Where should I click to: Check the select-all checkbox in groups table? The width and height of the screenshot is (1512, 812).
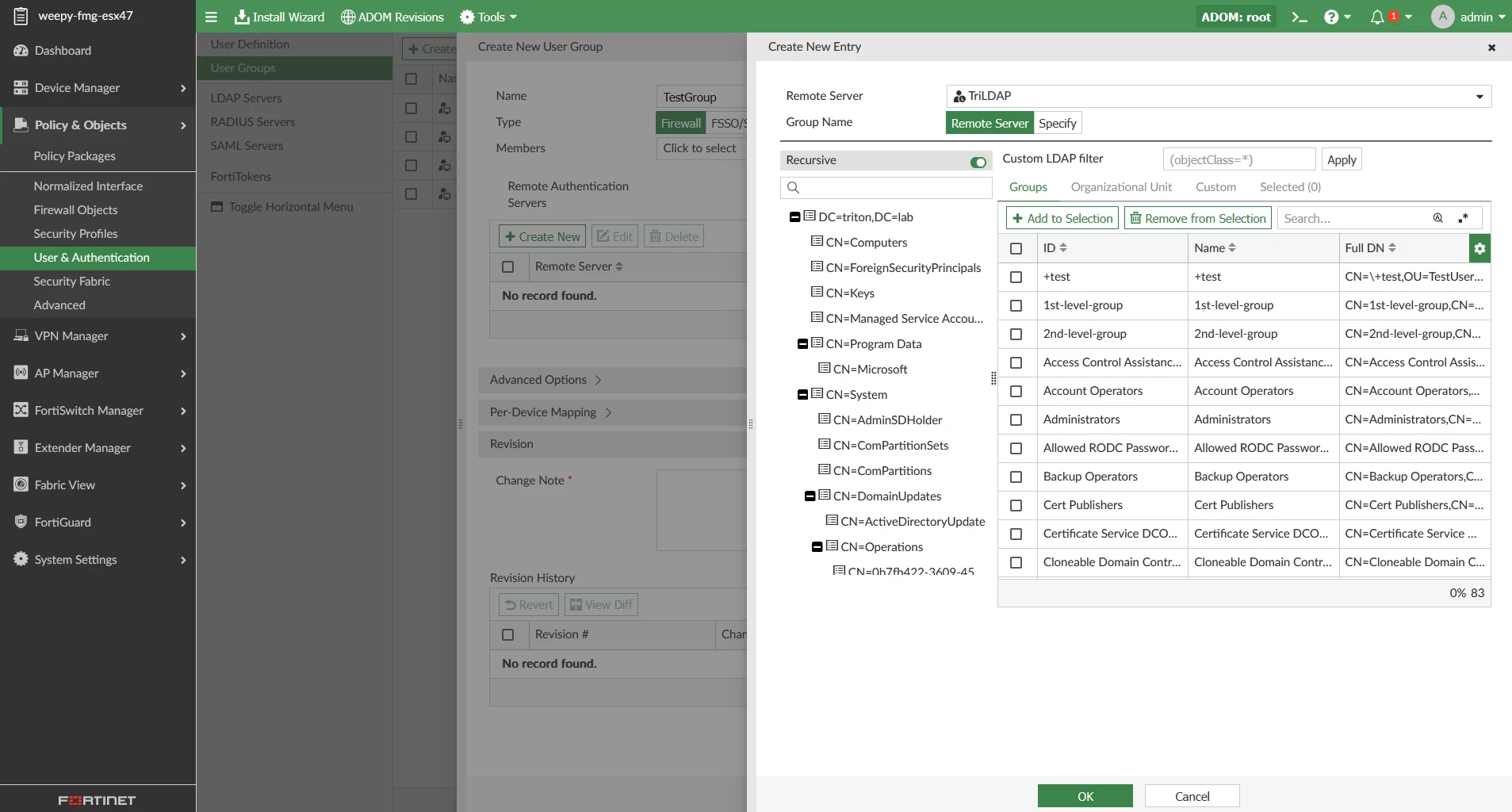click(1016, 248)
